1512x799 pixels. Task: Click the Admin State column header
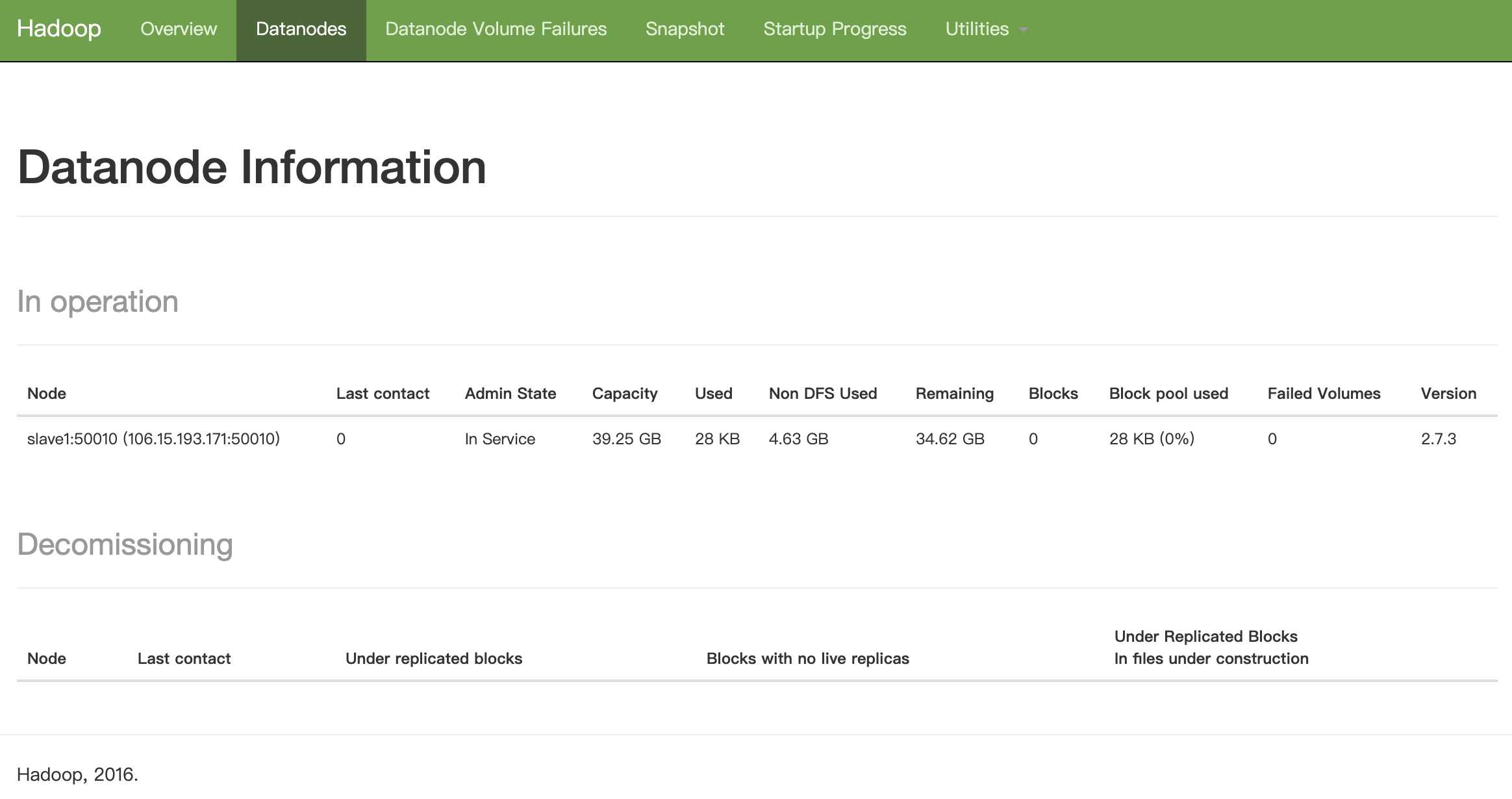pyautogui.click(x=510, y=394)
